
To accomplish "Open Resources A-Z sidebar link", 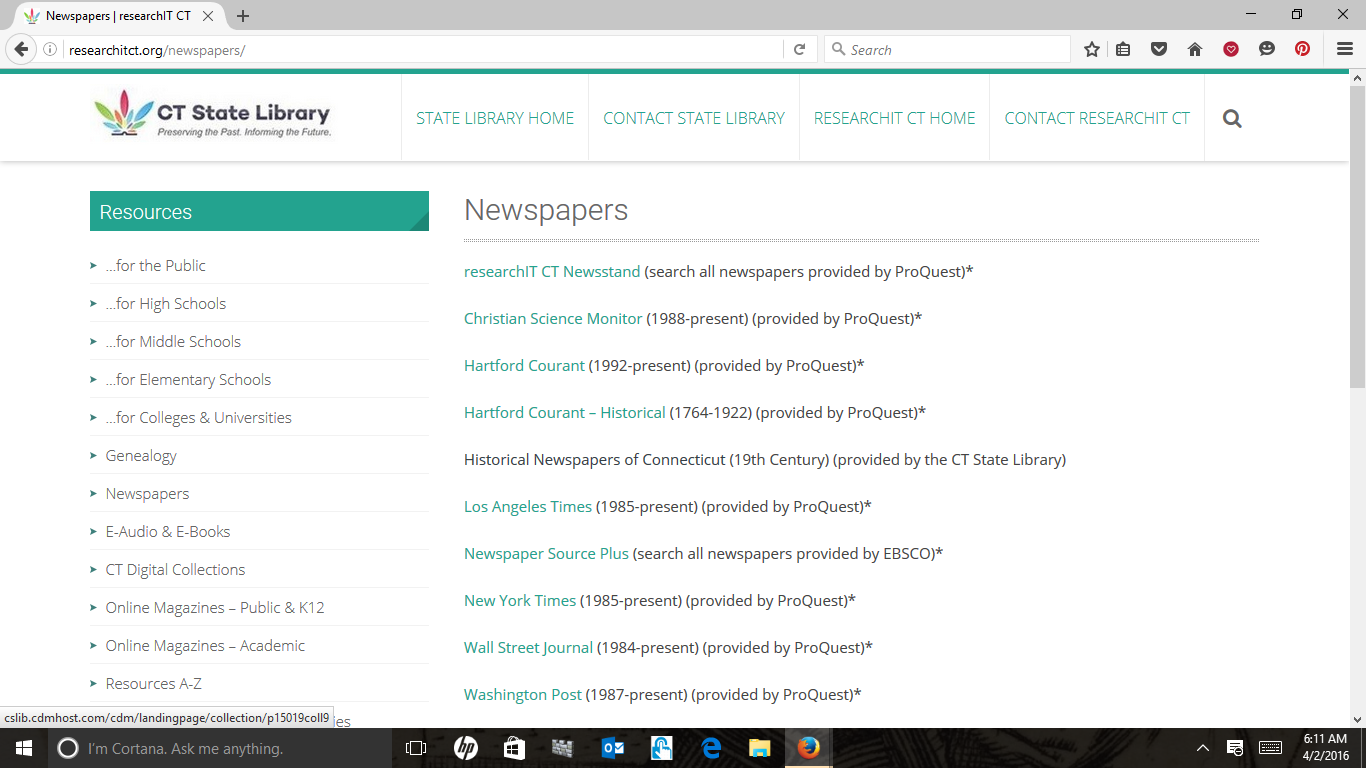I will [x=153, y=683].
